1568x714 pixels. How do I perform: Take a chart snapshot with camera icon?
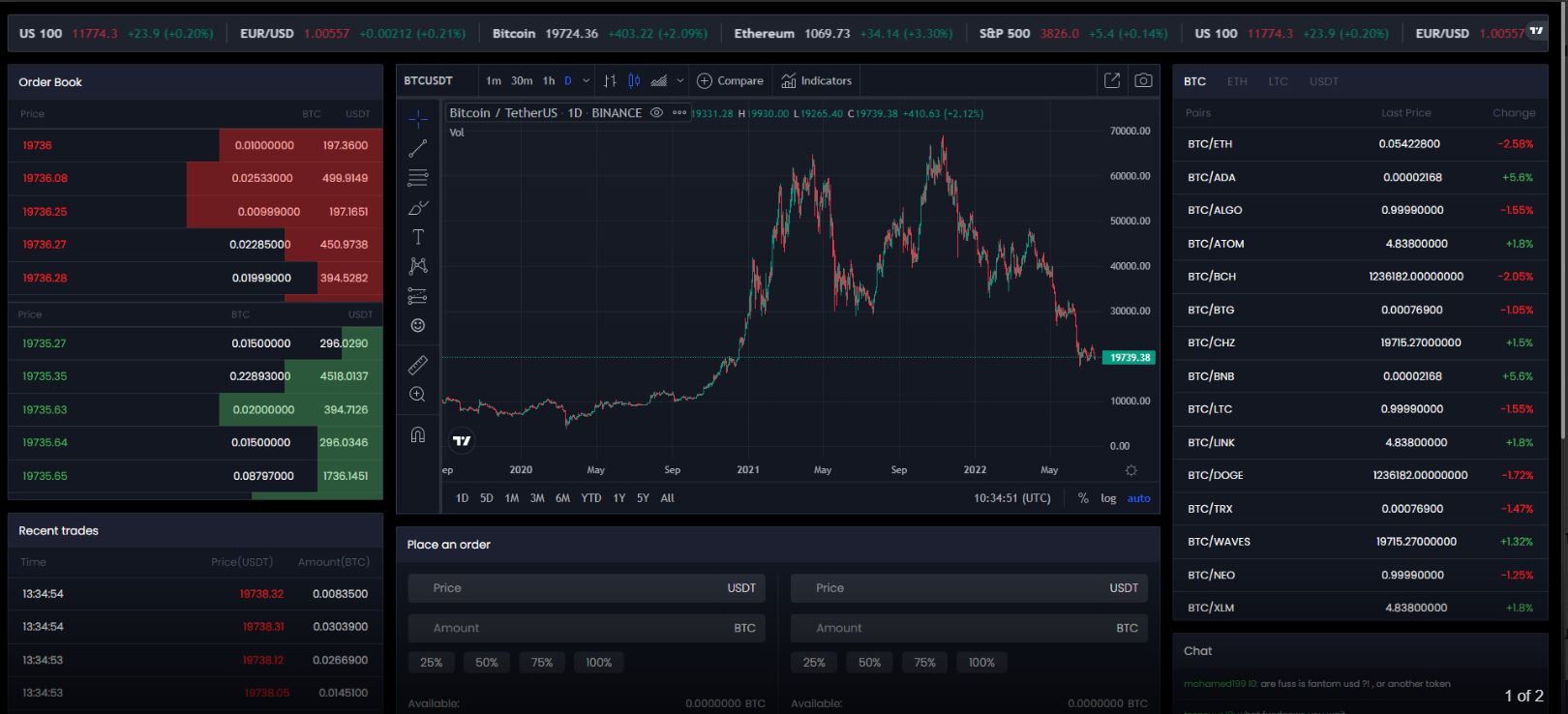tap(1143, 81)
